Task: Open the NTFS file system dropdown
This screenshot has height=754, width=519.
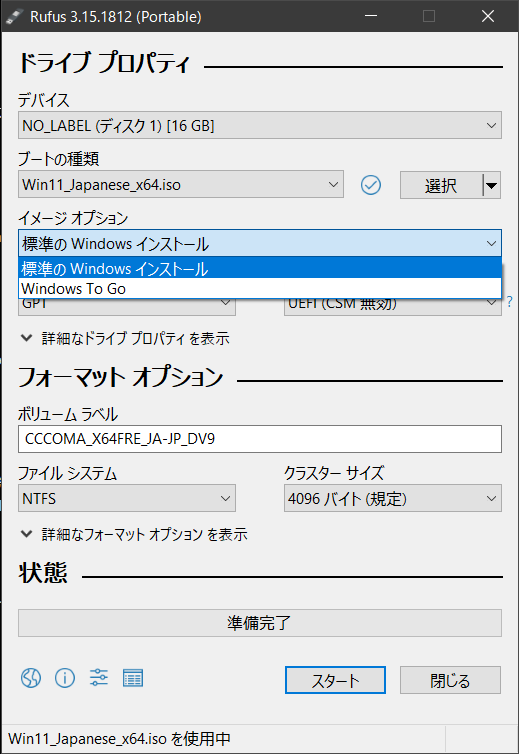Action: [x=127, y=498]
